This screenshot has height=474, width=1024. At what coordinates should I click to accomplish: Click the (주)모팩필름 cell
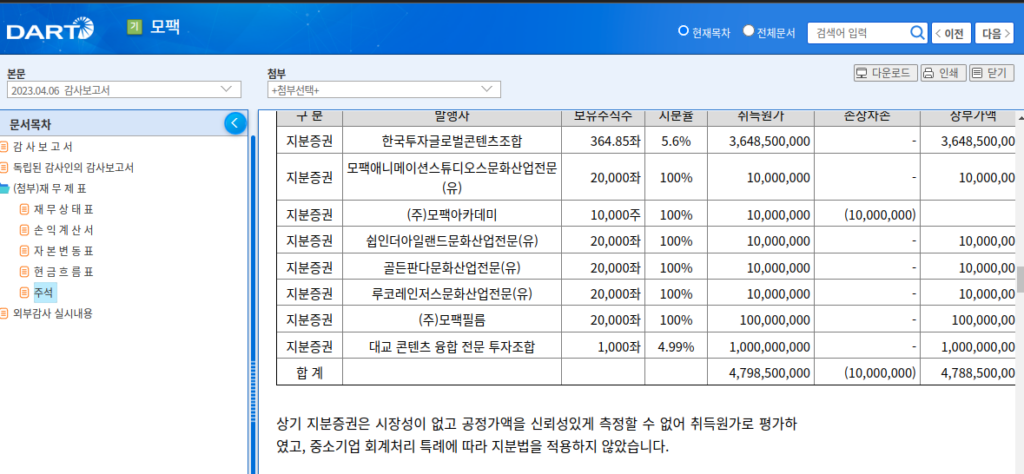452,320
